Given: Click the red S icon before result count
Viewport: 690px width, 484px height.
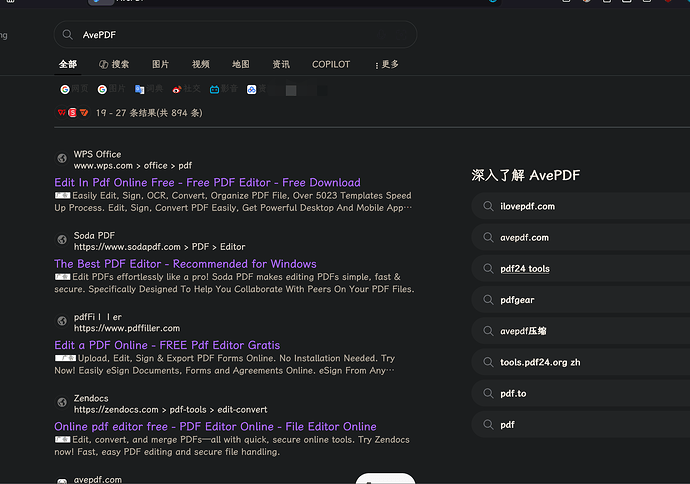Looking at the screenshot, I should pyautogui.click(x=72, y=113).
